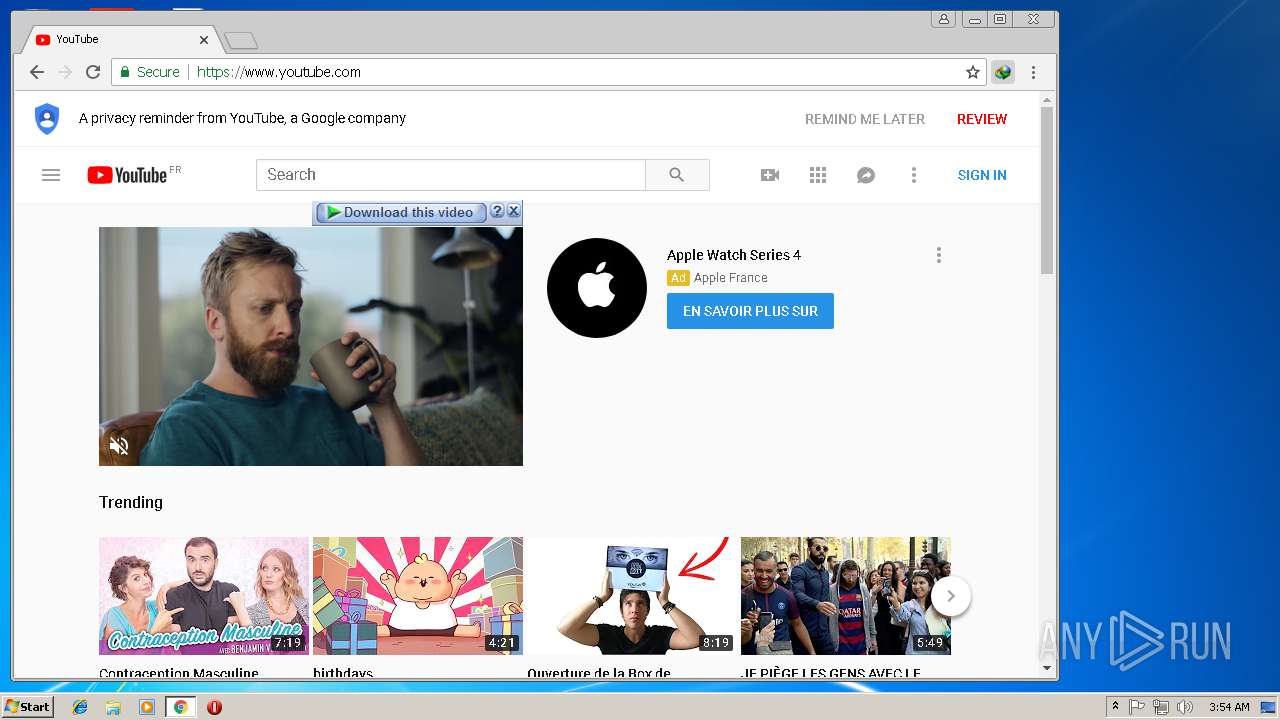Click the Chrome profile user icon
Viewport: 1280px width, 720px height.
click(943, 19)
